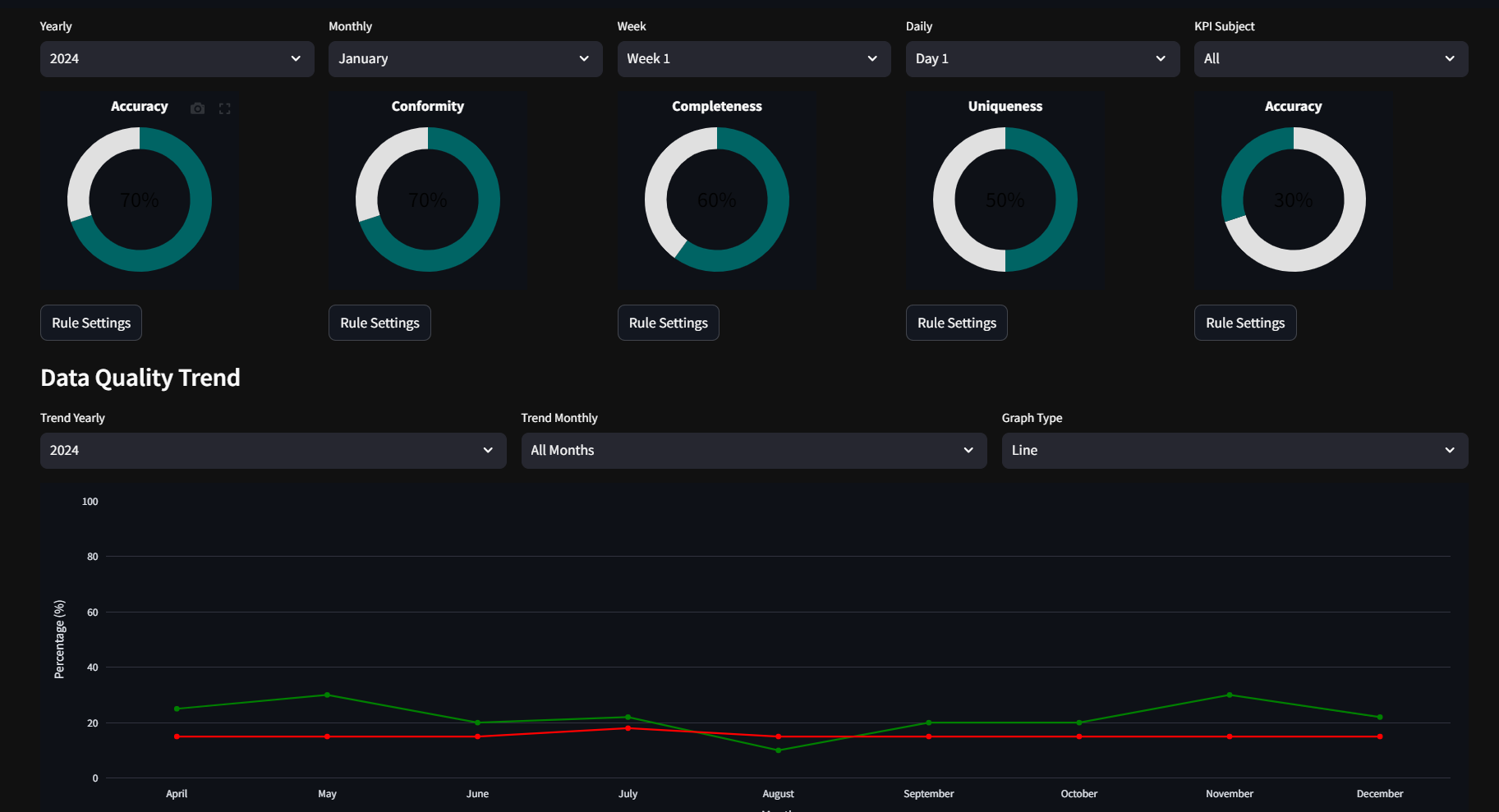Change the Graph Type from Line
The image size is (1499, 812).
pyautogui.click(x=1234, y=451)
